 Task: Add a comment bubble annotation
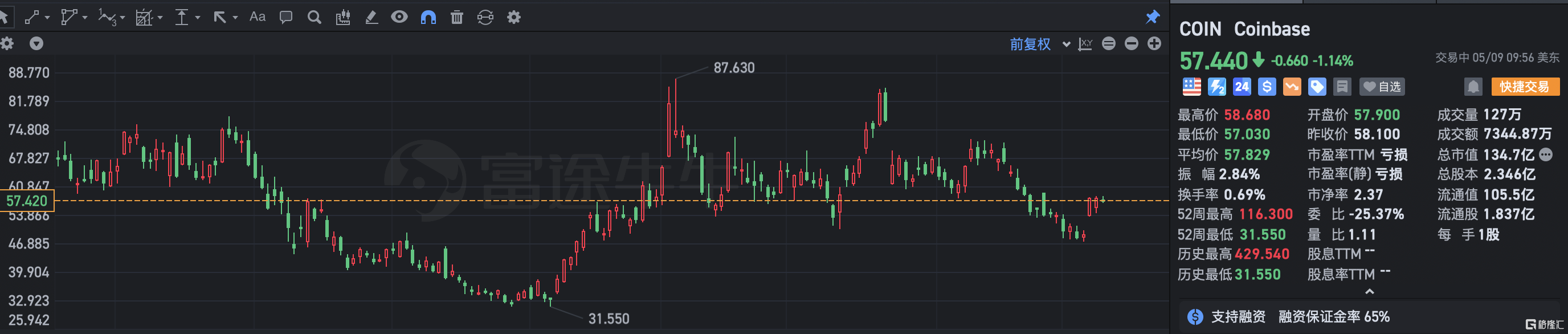click(x=285, y=17)
